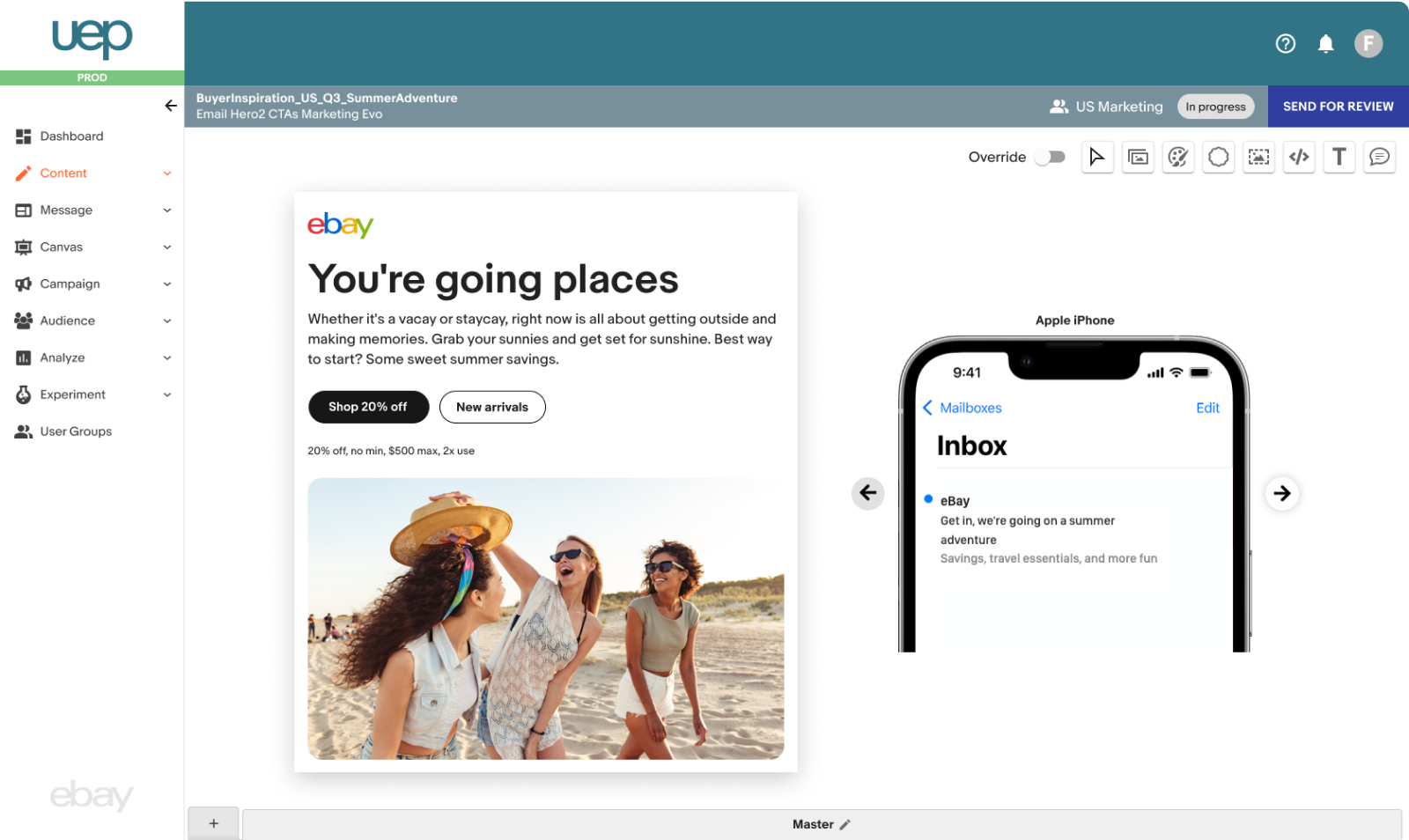Show previous device preview
Screen dimensions: 1409x840
coord(868,492)
